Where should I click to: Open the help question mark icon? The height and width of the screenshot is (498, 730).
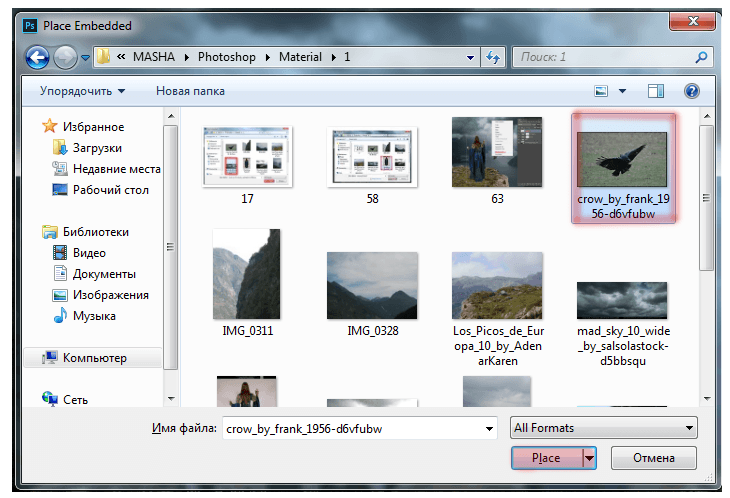[x=691, y=91]
